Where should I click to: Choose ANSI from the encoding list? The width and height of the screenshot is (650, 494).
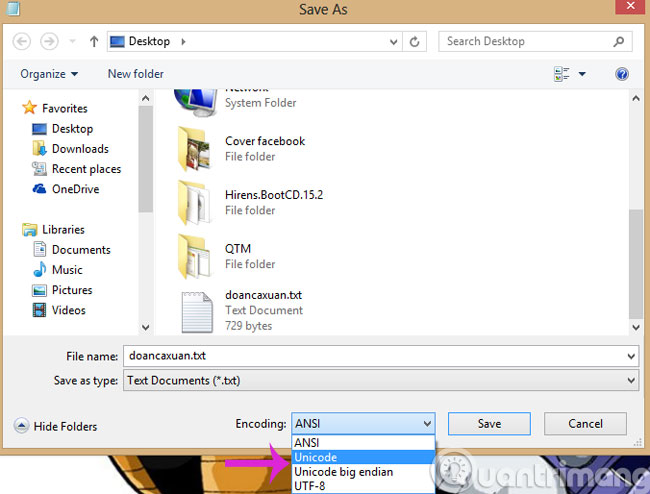tap(363, 443)
